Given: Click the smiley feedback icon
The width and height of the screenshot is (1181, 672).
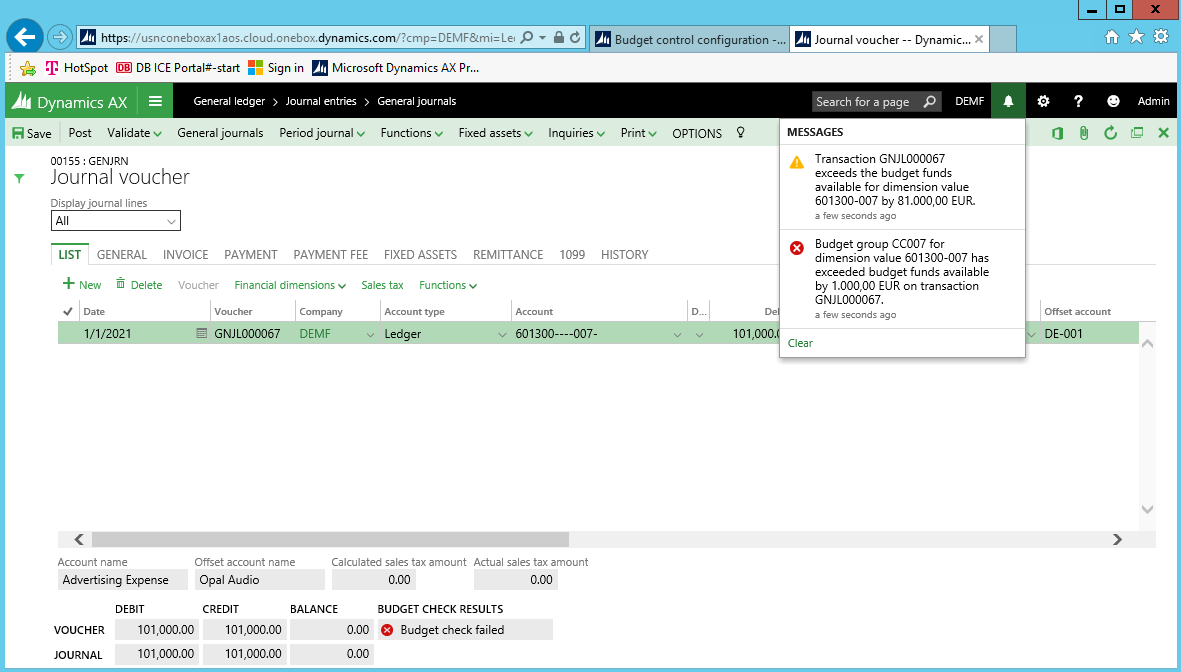Looking at the screenshot, I should point(1113,101).
